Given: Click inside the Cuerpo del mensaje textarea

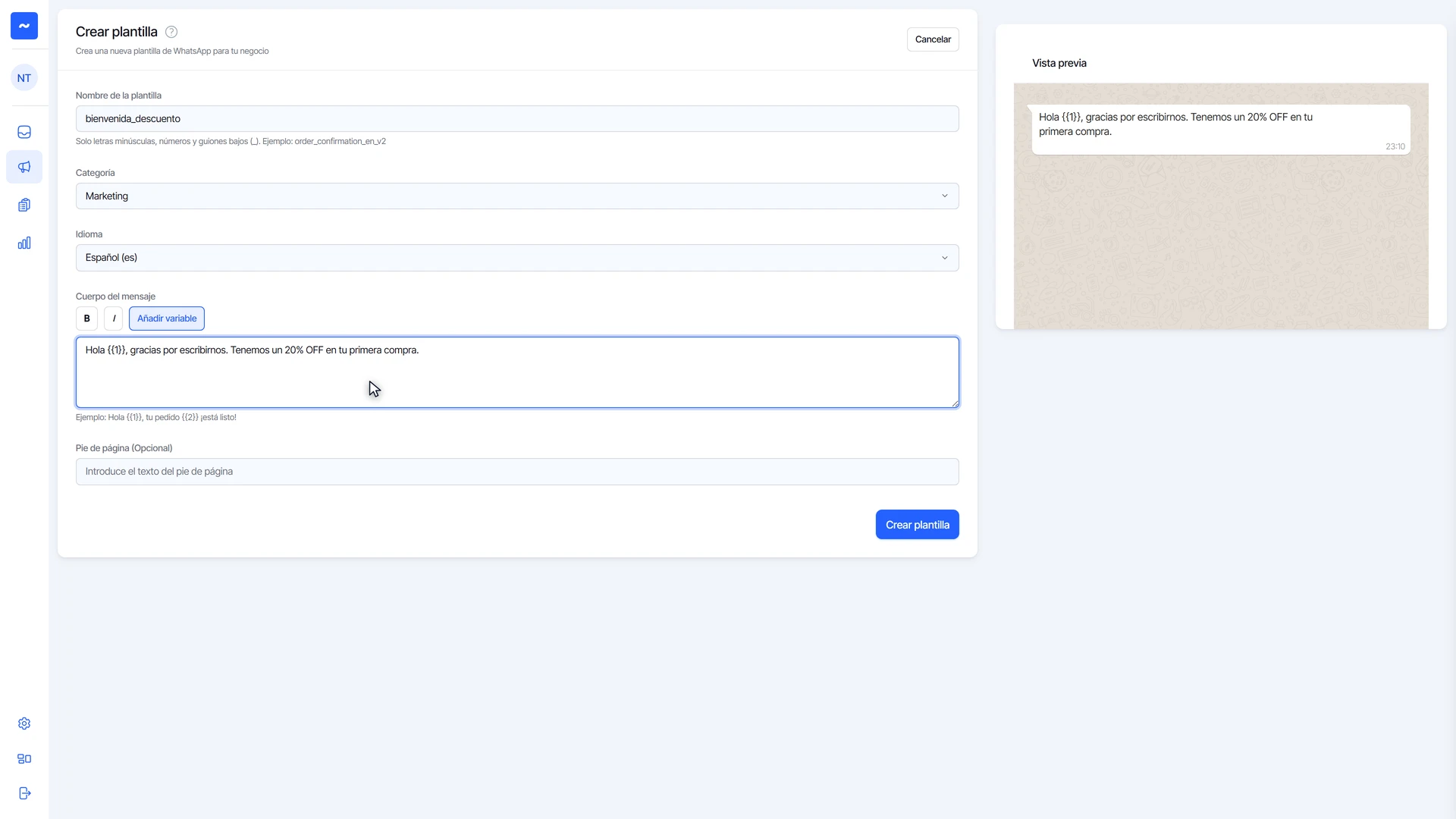Looking at the screenshot, I should click(517, 372).
